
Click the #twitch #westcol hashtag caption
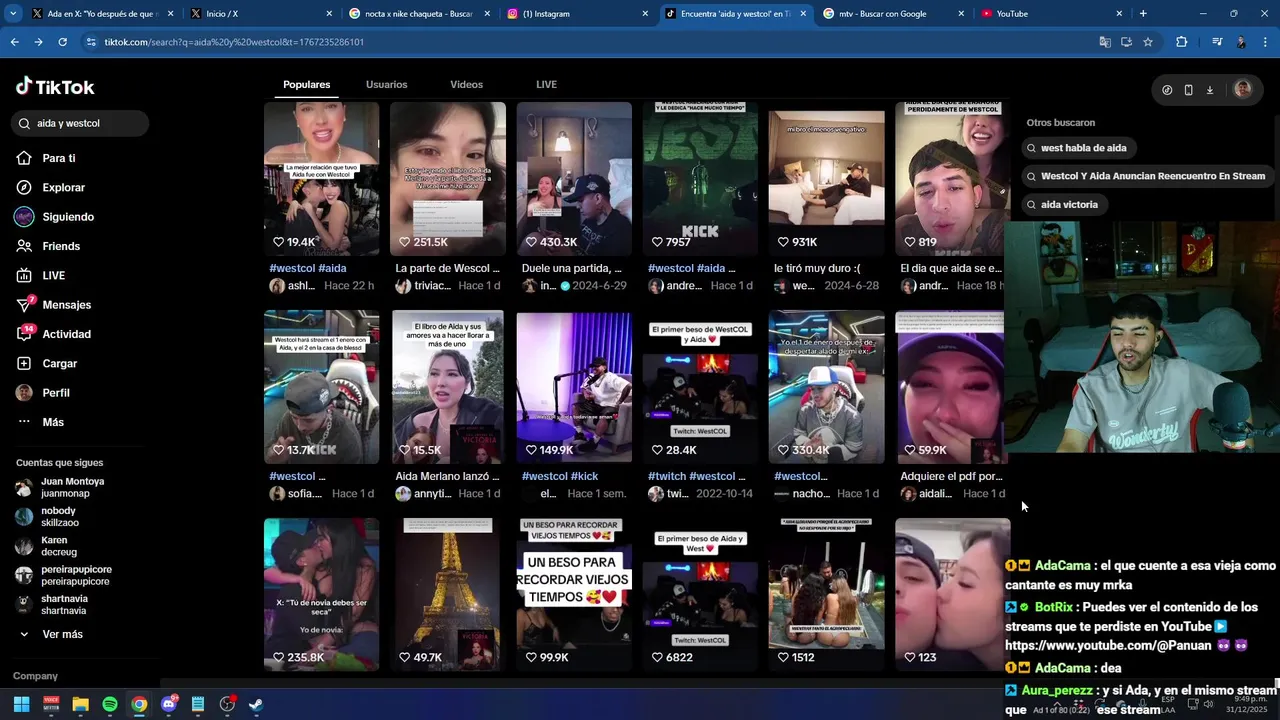pos(697,476)
